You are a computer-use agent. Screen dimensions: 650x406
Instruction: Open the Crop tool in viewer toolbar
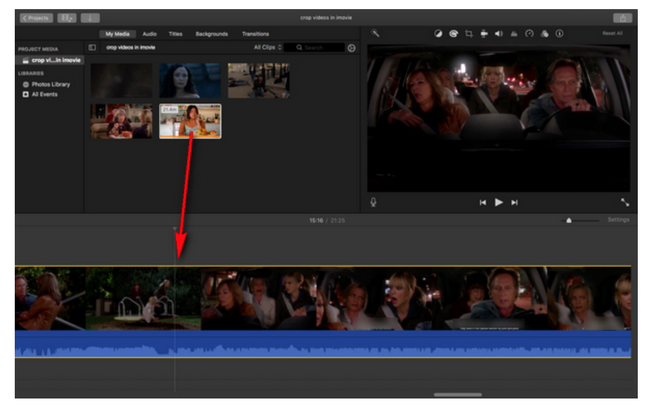(468, 33)
